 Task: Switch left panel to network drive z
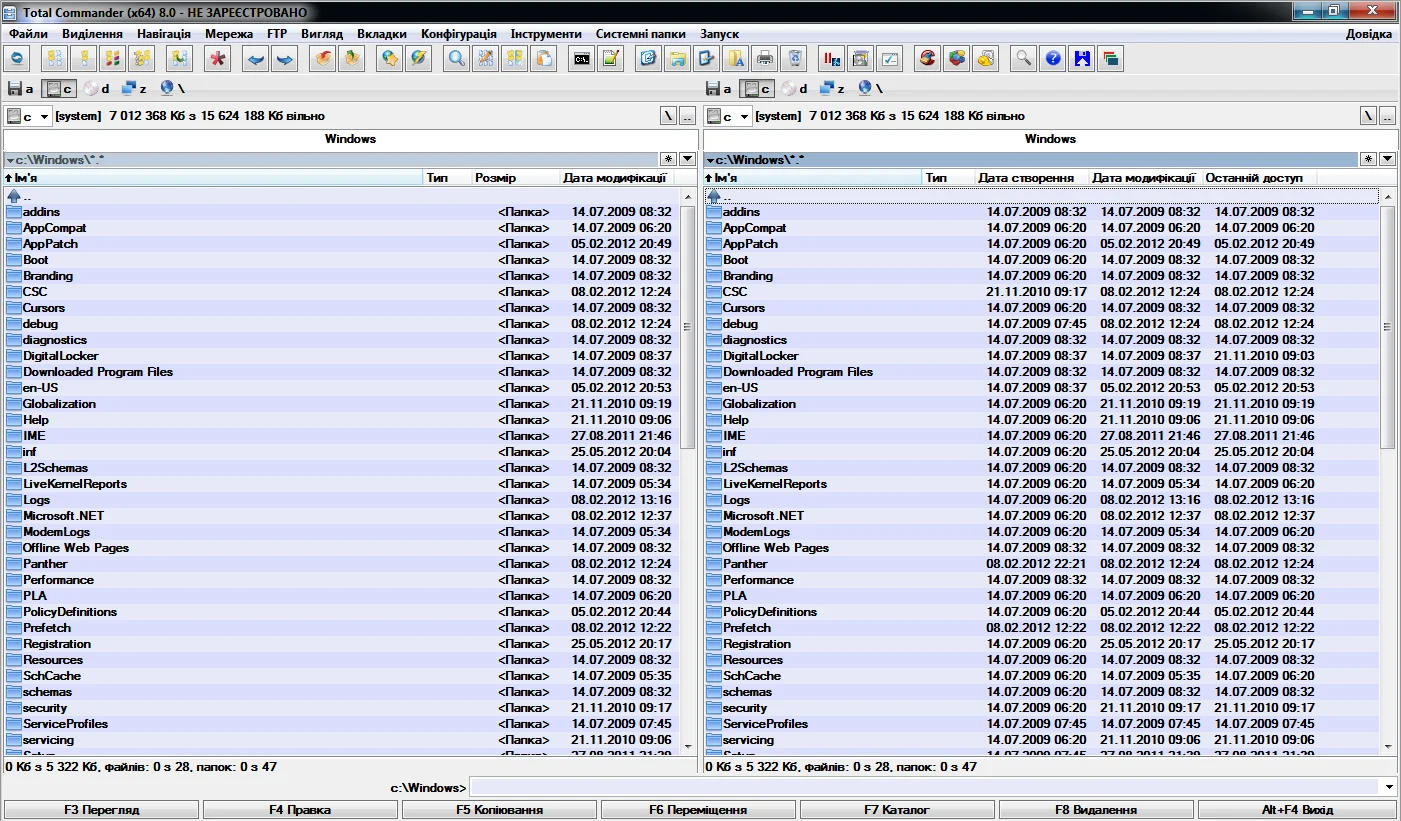(134, 89)
